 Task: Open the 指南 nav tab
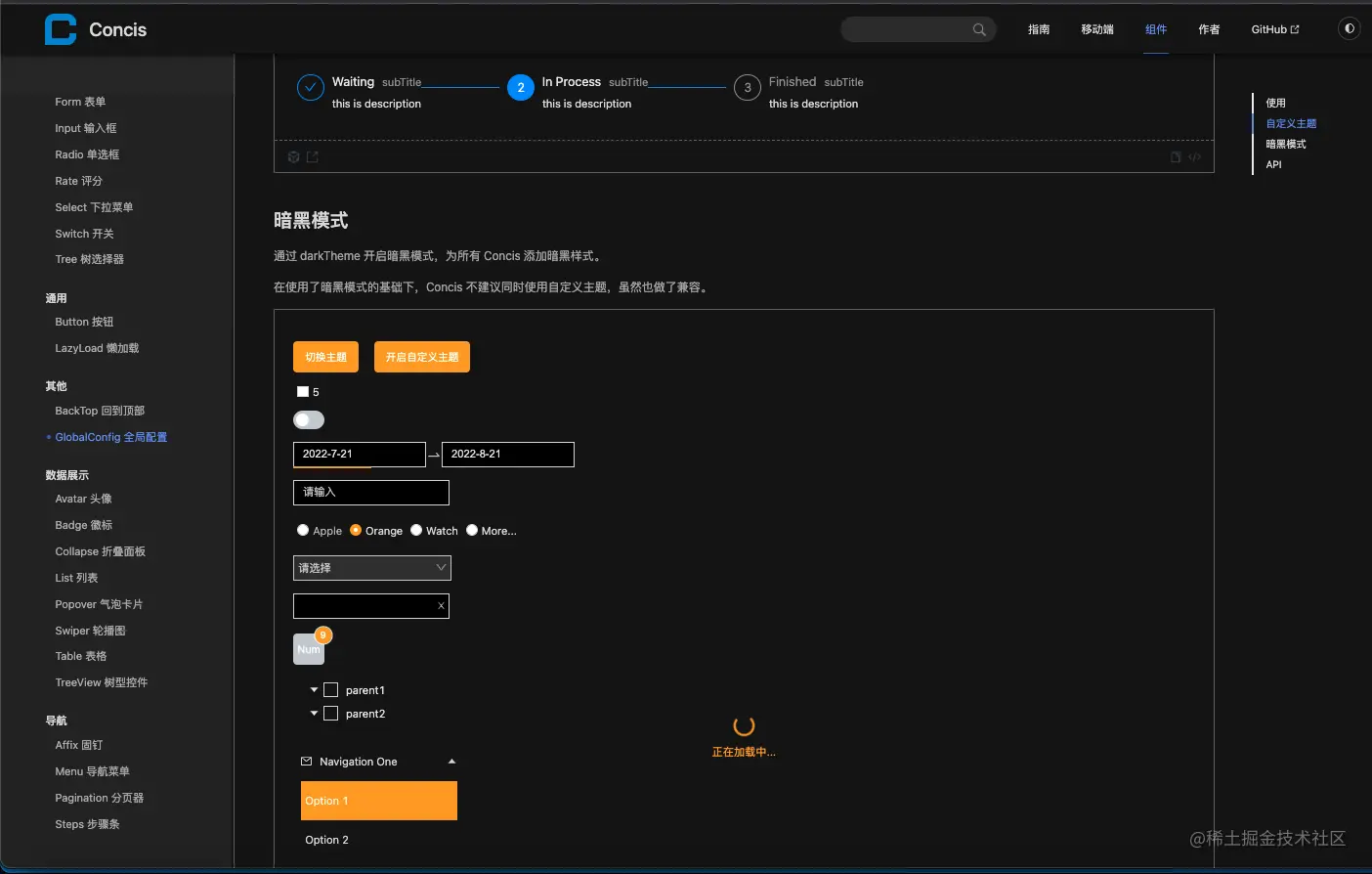coord(1039,29)
